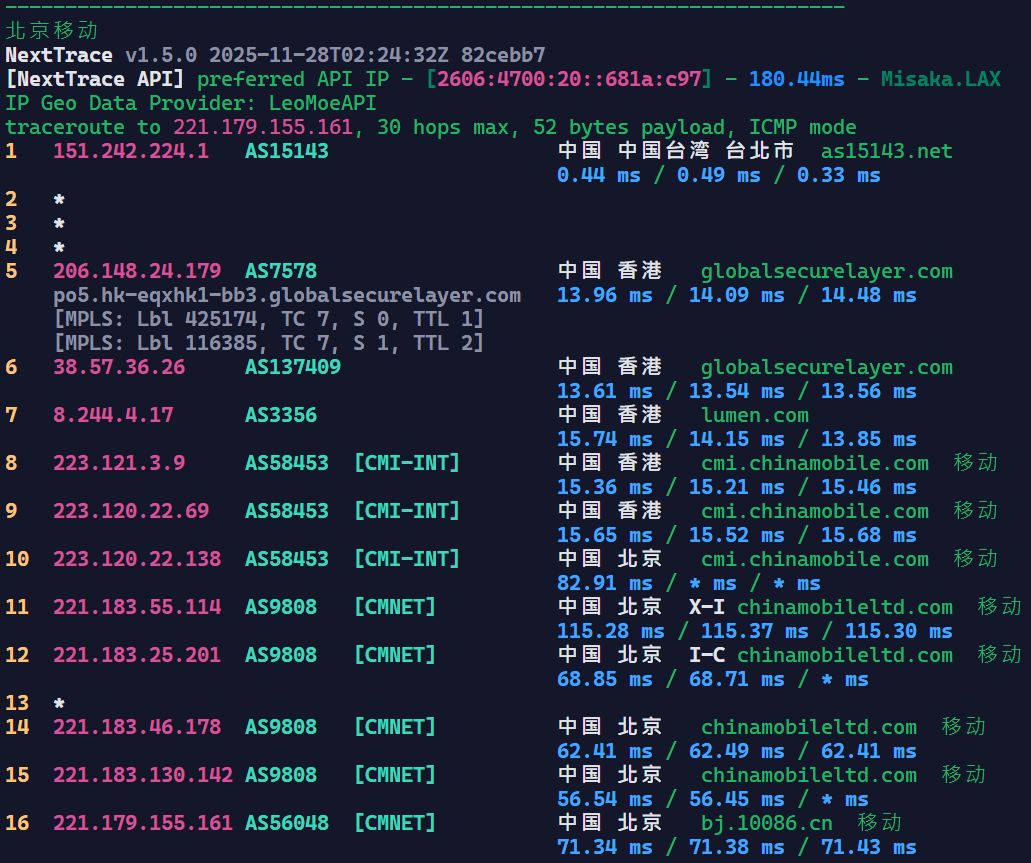Viewport: 1031px width, 863px height.
Task: Click hop 15 IP 221.183.130.142
Action: (143, 775)
